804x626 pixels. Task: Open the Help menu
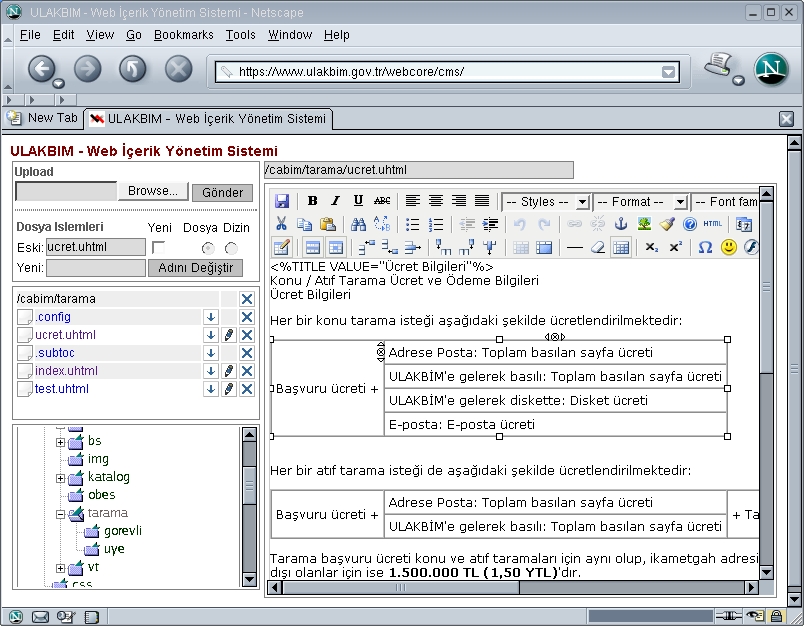(336, 35)
